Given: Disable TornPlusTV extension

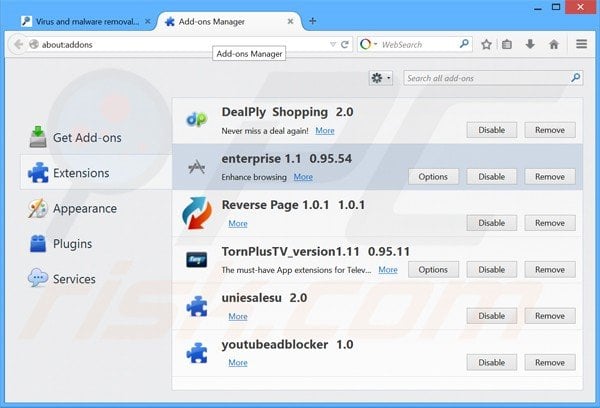Looking at the screenshot, I should tap(492, 269).
